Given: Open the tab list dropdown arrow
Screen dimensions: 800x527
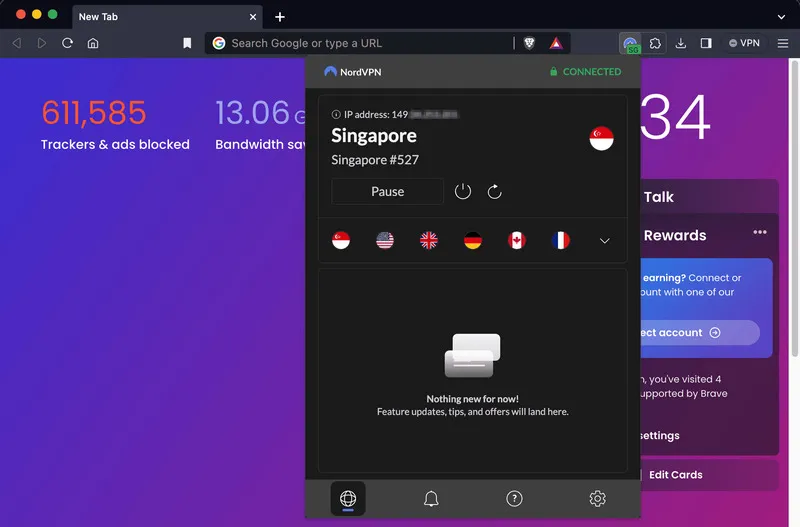Looking at the screenshot, I should (x=781, y=17).
